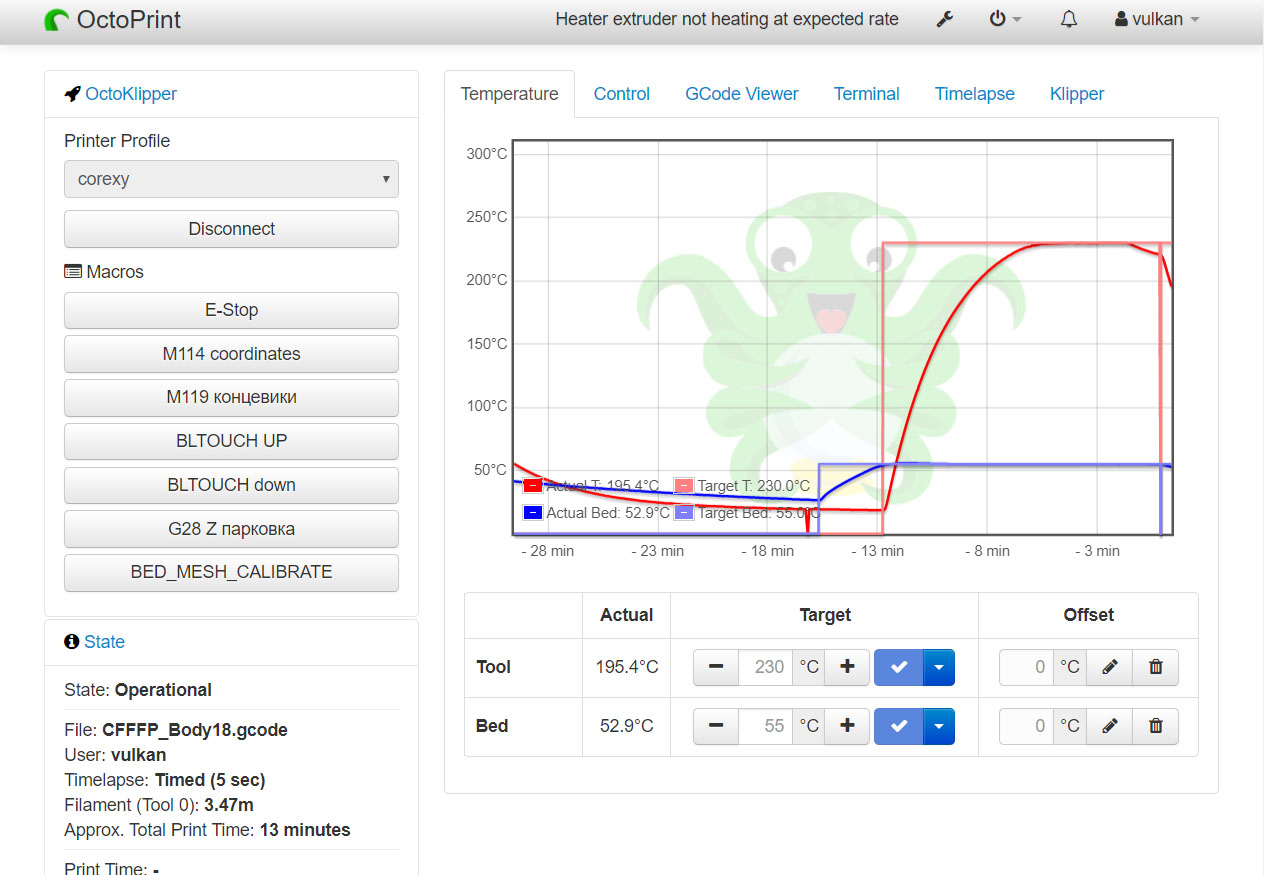
Task: Click the power system menu icon
Action: coord(1005,19)
